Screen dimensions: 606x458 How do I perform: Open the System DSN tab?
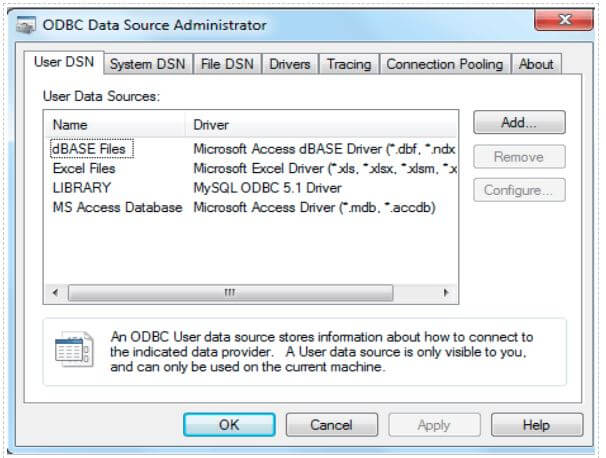click(148, 64)
